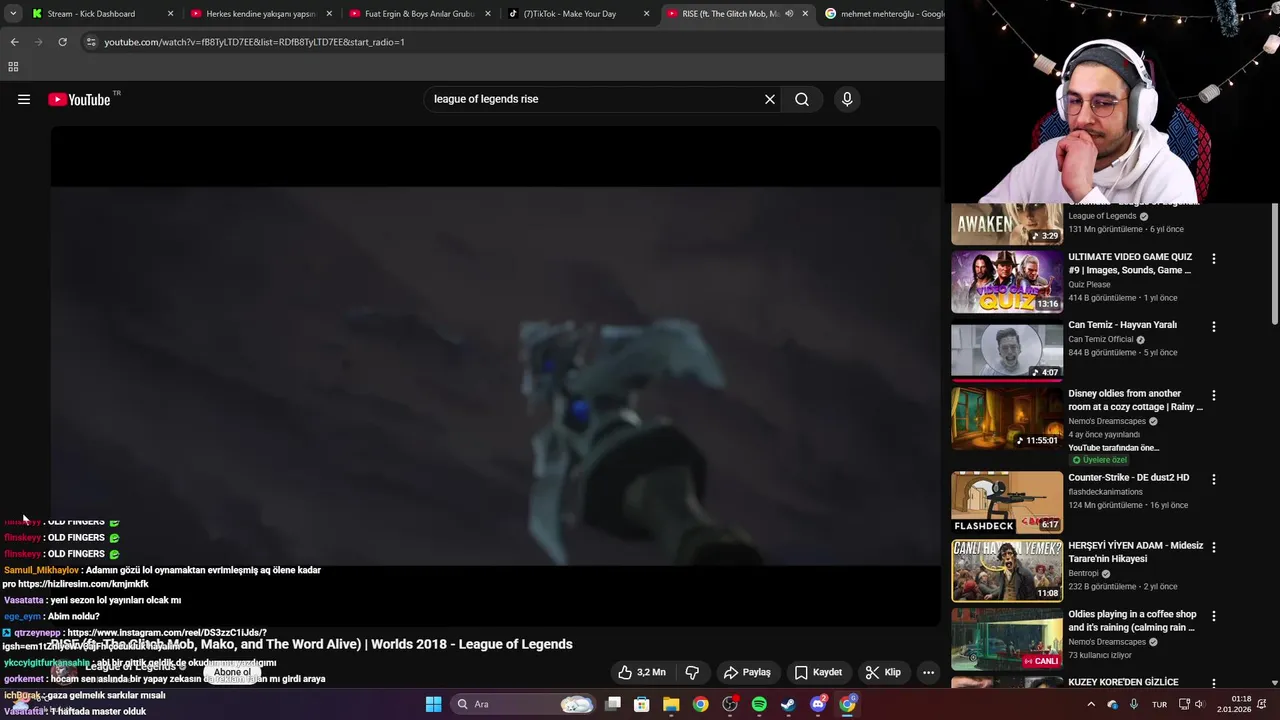Screen dimensions: 1280x720
Task: Open HERŞEYİ YİYEN ADAM video title
Action: coord(1135,552)
